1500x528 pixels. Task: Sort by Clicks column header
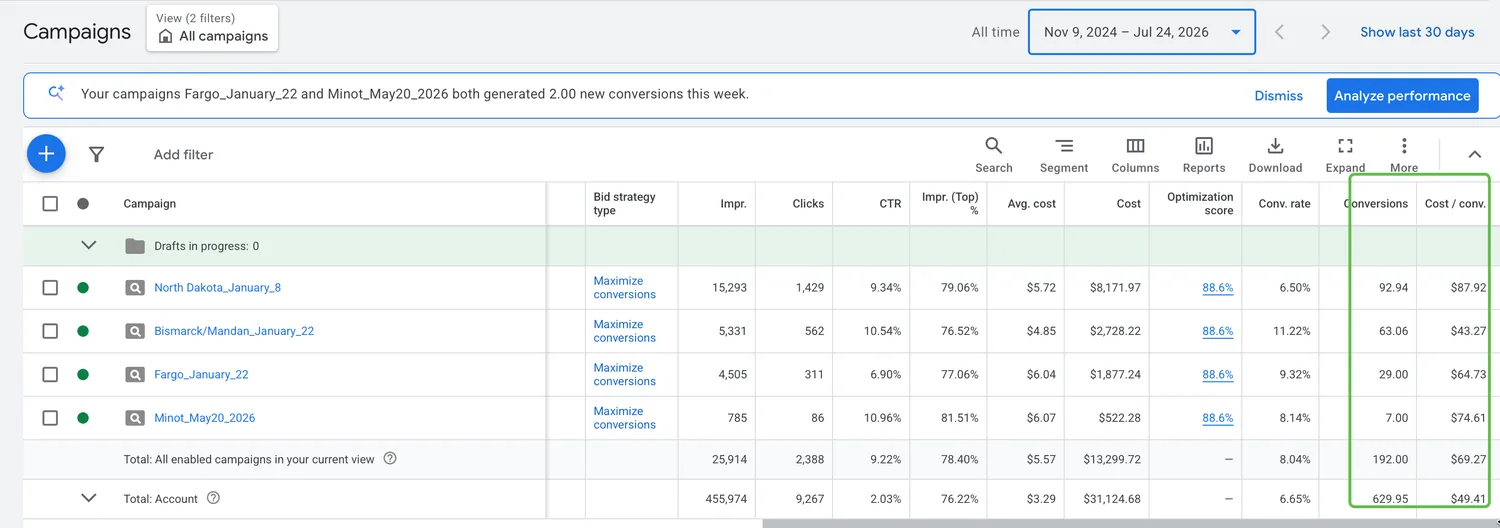[x=808, y=204]
